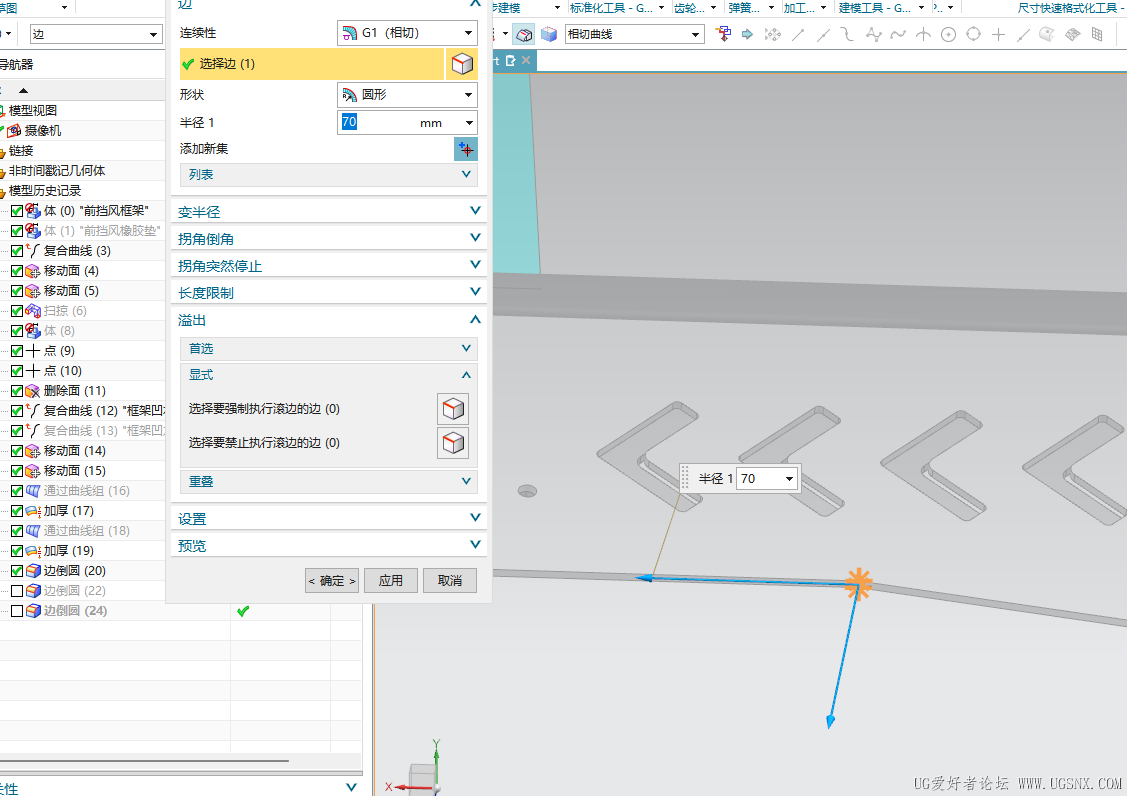Click the 应用 button

(x=390, y=581)
